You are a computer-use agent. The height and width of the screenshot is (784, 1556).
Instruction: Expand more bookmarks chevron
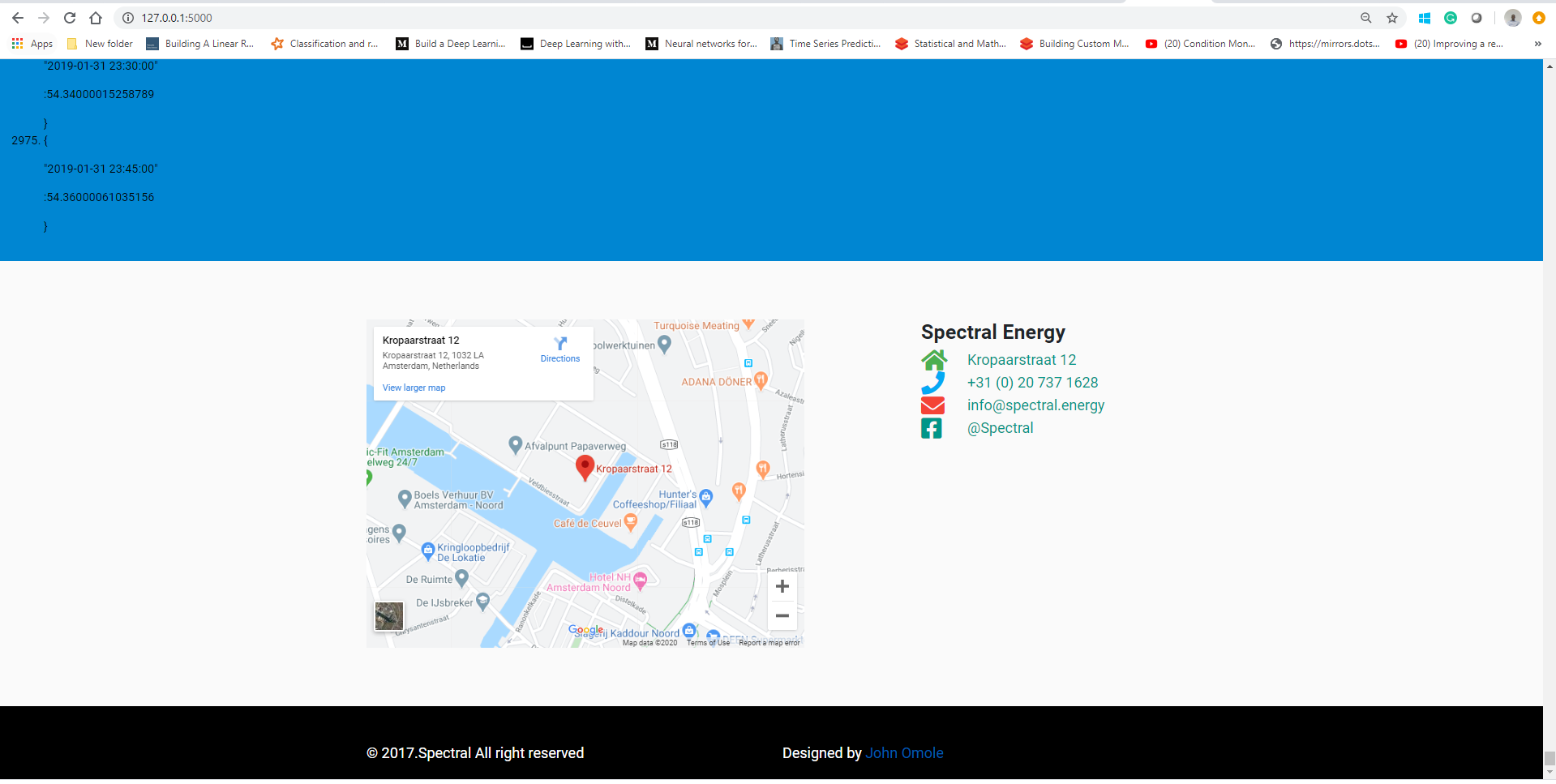[x=1537, y=44]
